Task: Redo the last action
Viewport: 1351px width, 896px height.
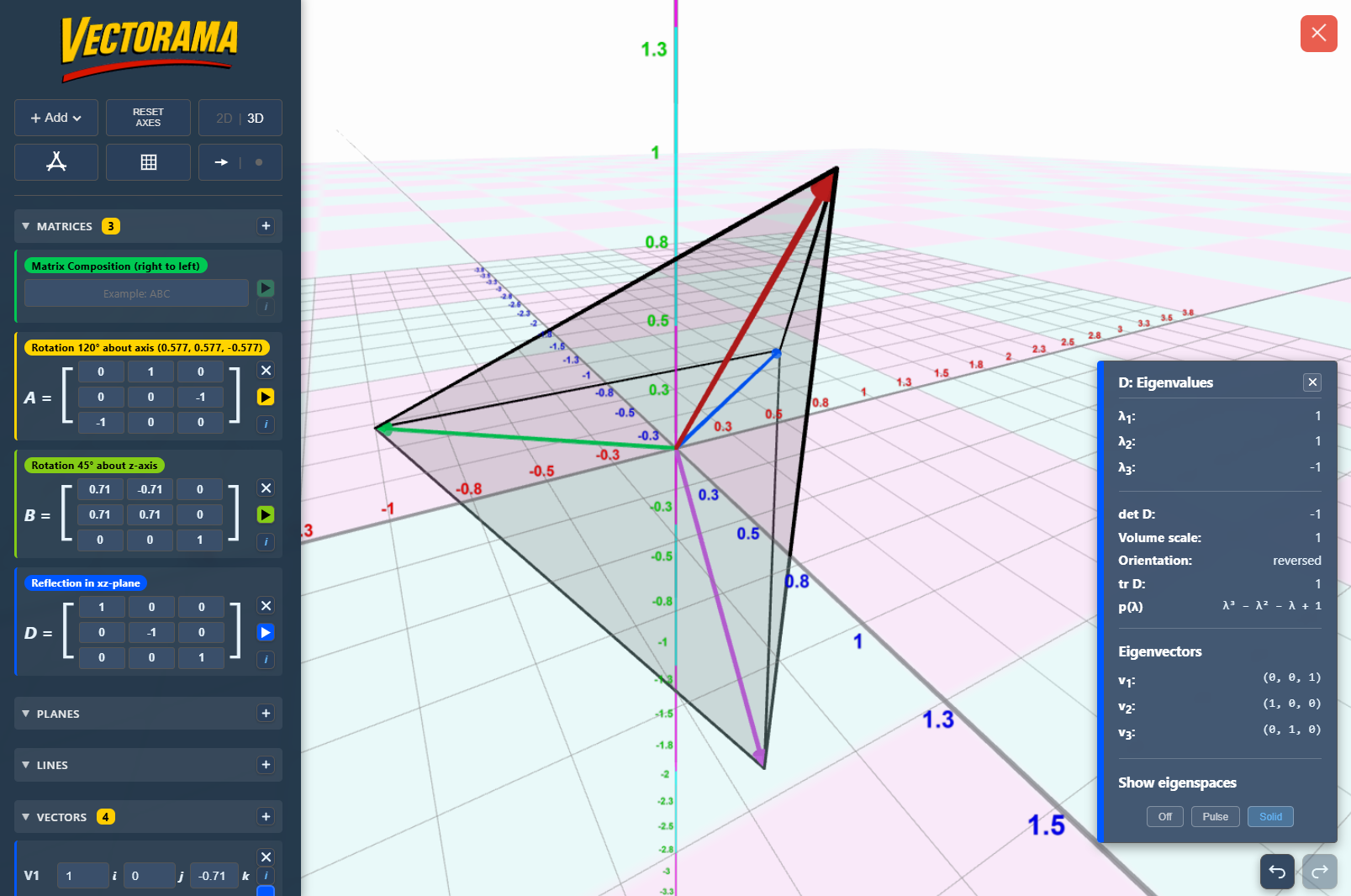Action: pos(1320,872)
